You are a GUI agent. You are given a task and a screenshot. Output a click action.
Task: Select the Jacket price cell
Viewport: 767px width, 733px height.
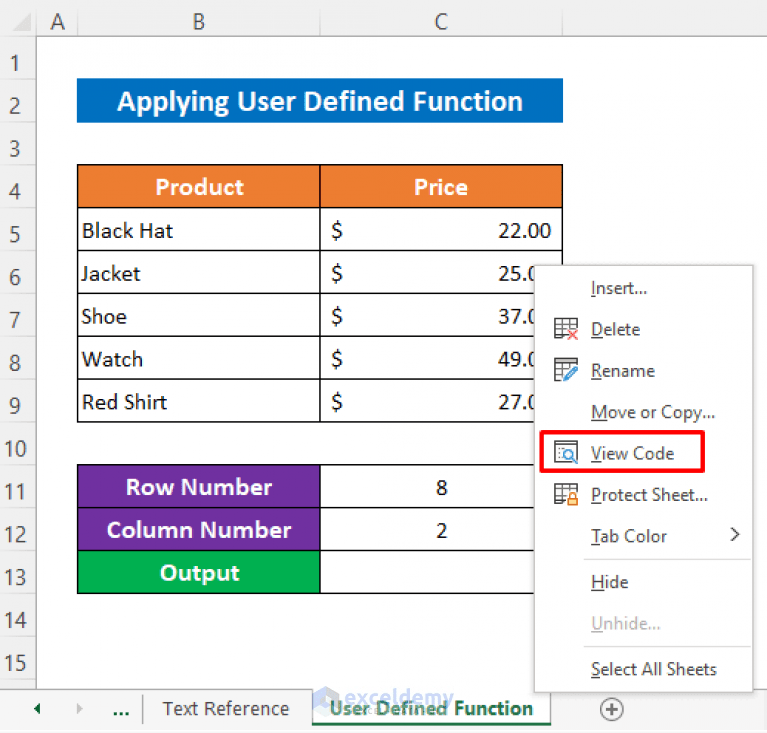(427, 273)
